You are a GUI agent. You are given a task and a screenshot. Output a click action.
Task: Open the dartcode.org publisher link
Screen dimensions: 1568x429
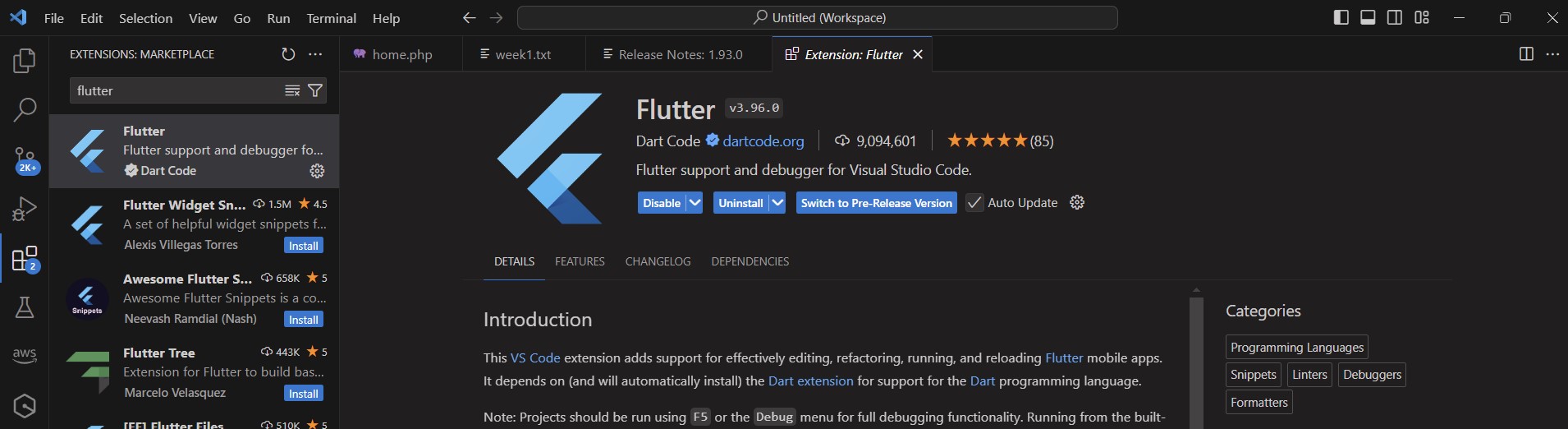coord(763,141)
